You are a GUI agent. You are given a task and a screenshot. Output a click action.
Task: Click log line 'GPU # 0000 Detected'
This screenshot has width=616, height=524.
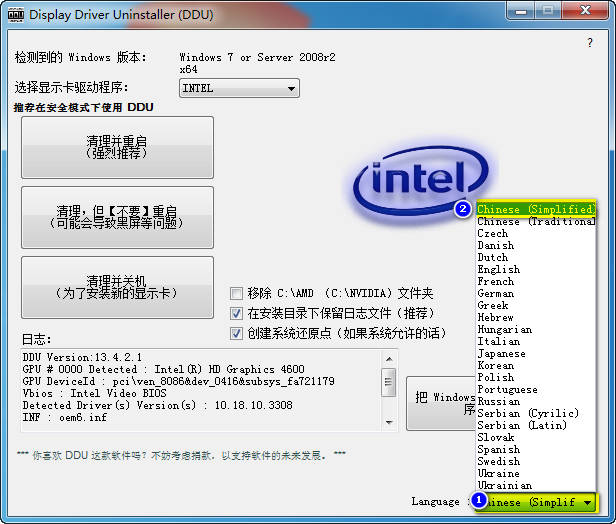[x=163, y=369]
